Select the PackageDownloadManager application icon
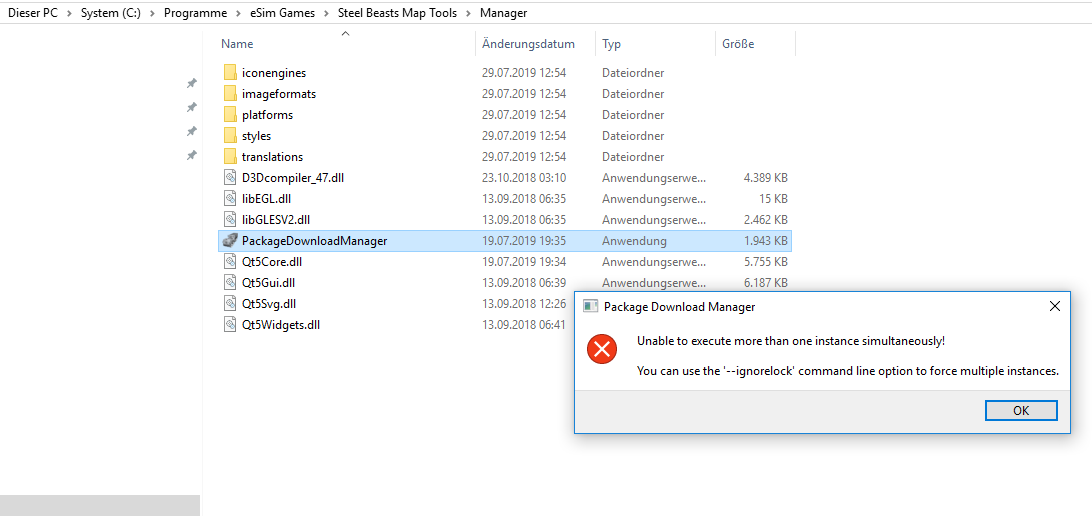Screen dimensions: 1092x516 click(230, 240)
